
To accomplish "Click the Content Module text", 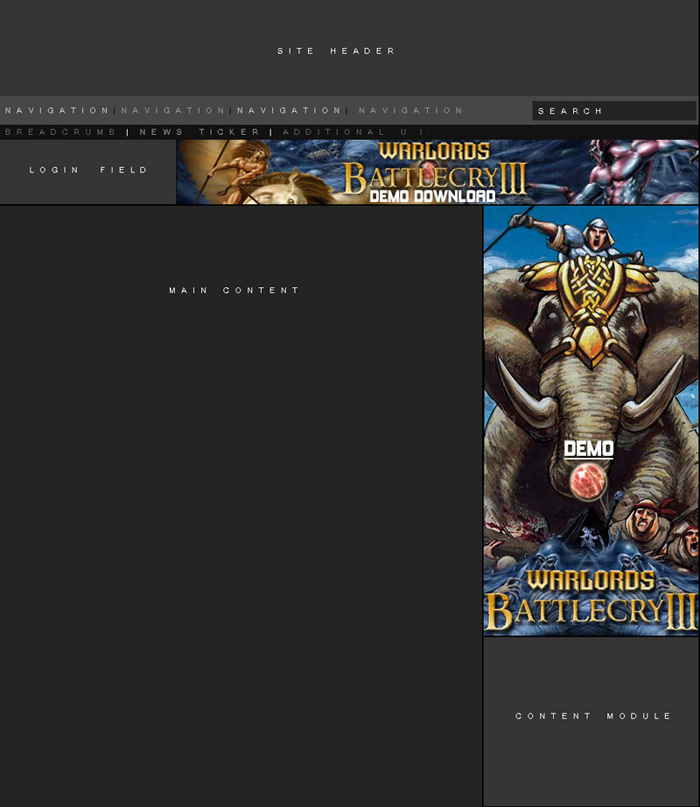I will click(593, 716).
